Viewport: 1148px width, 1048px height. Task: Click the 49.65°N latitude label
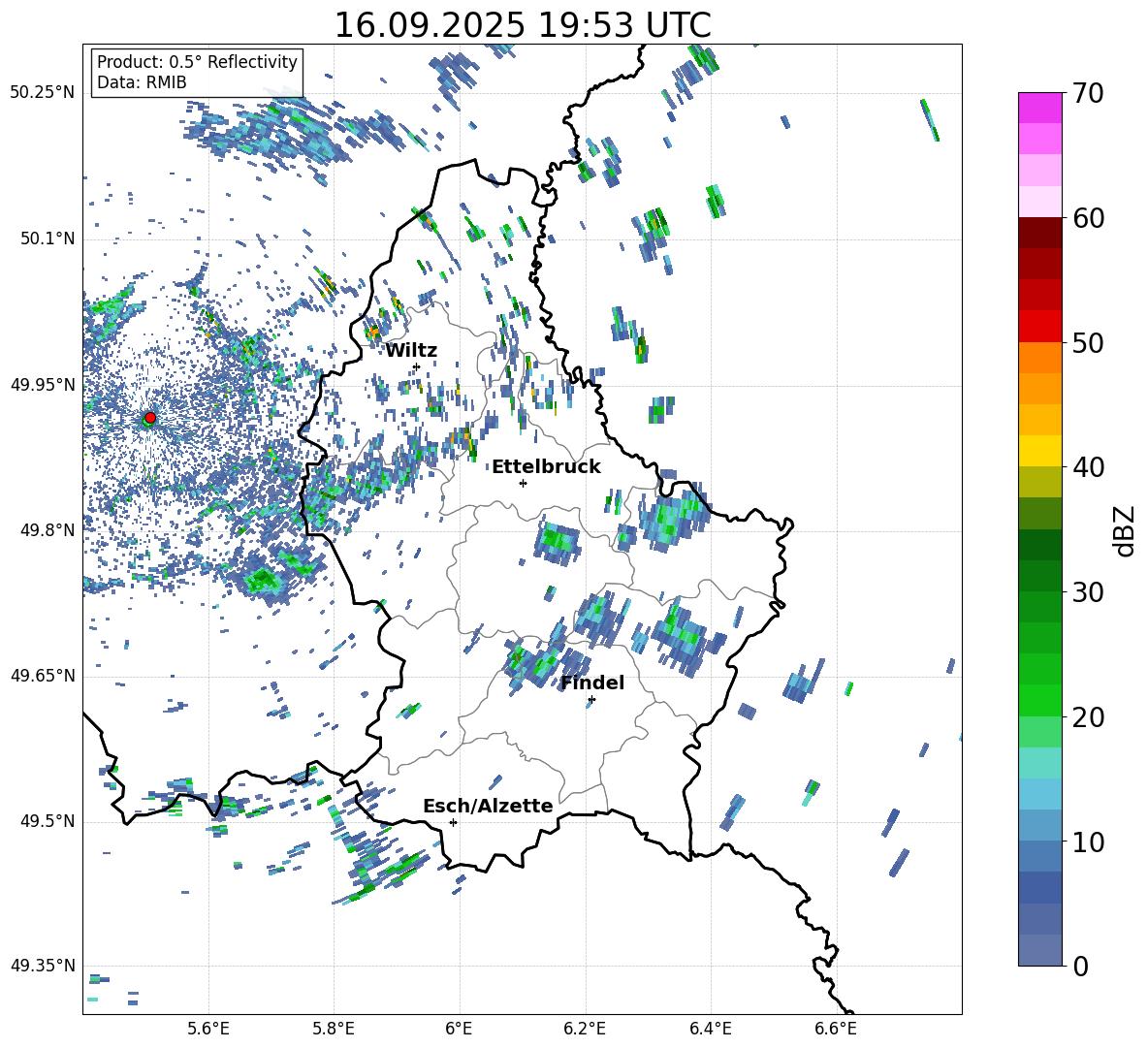[43, 676]
